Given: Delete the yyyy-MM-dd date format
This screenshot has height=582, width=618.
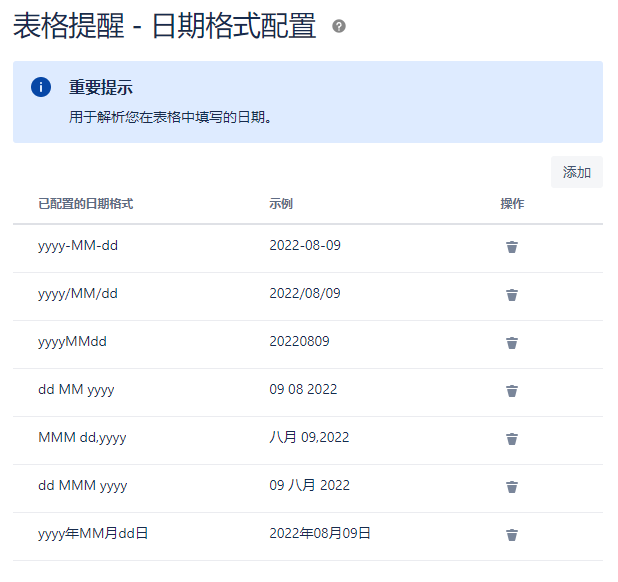Looking at the screenshot, I should coord(512,247).
